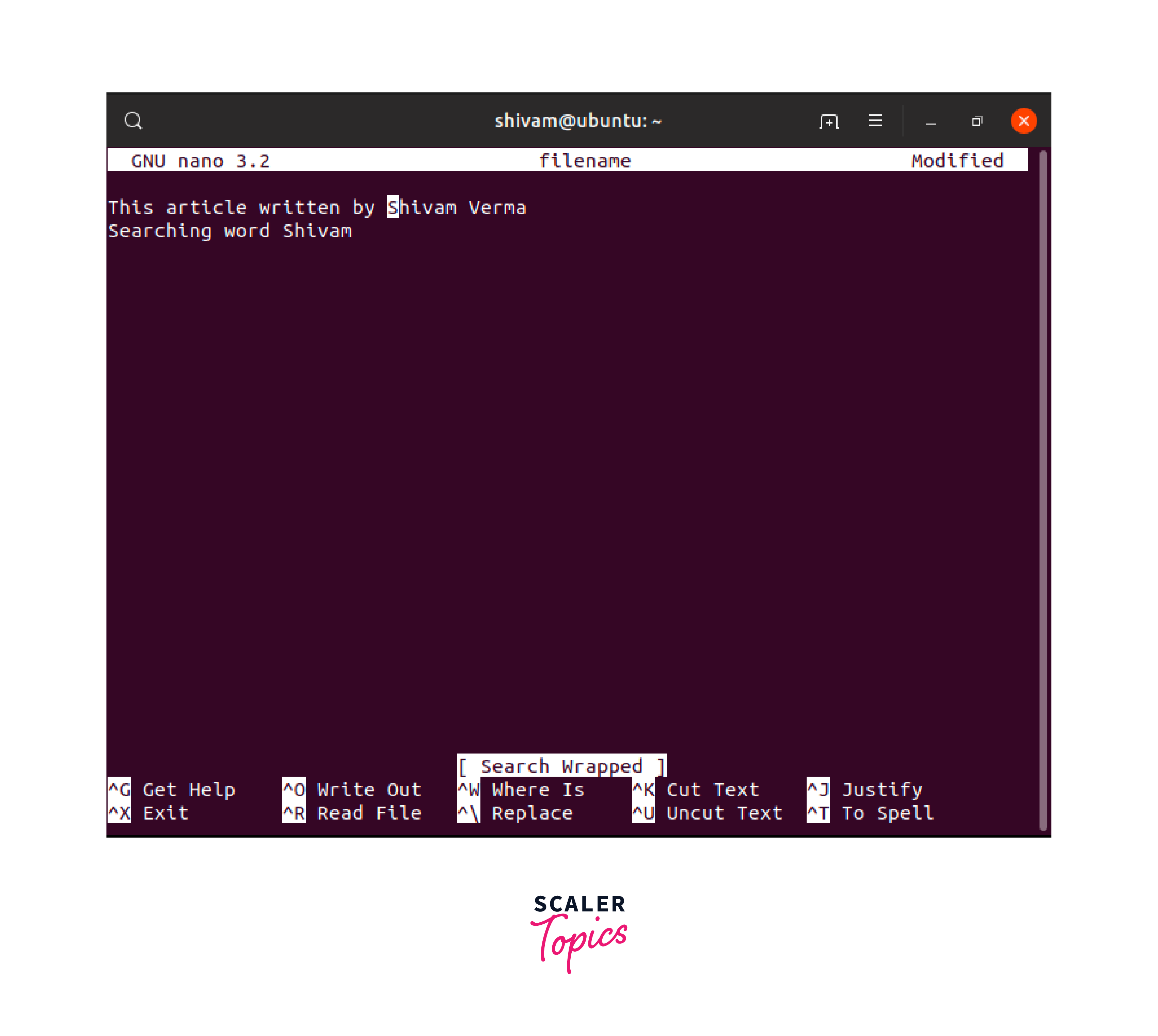Click the terminal vertical scrollbar
1158x1036 pixels.
point(1043,489)
